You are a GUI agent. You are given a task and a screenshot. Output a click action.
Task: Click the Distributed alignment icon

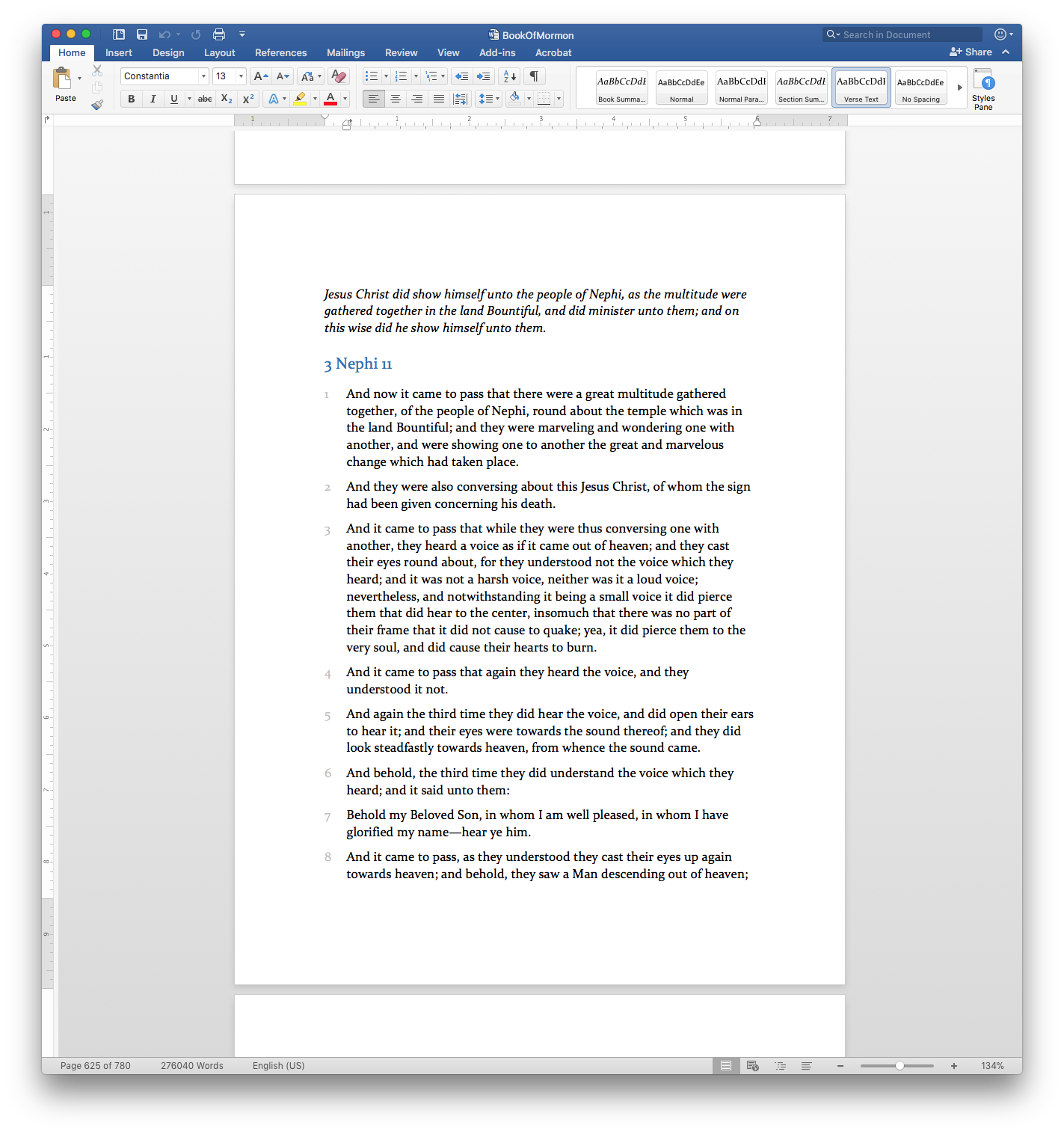(461, 99)
